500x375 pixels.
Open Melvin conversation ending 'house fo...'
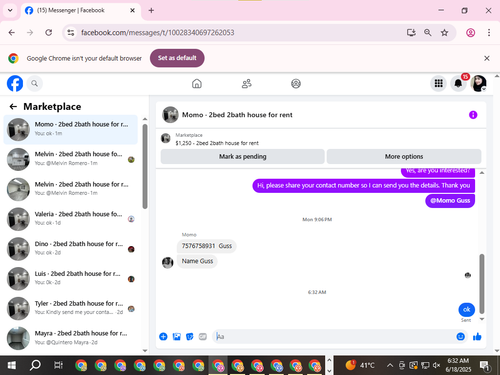[70, 159]
